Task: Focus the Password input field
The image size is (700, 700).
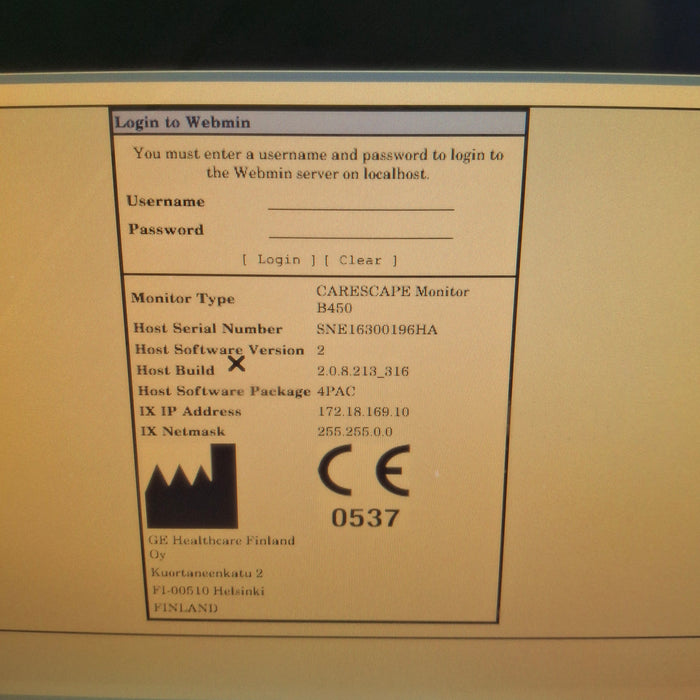Action: (x=360, y=230)
